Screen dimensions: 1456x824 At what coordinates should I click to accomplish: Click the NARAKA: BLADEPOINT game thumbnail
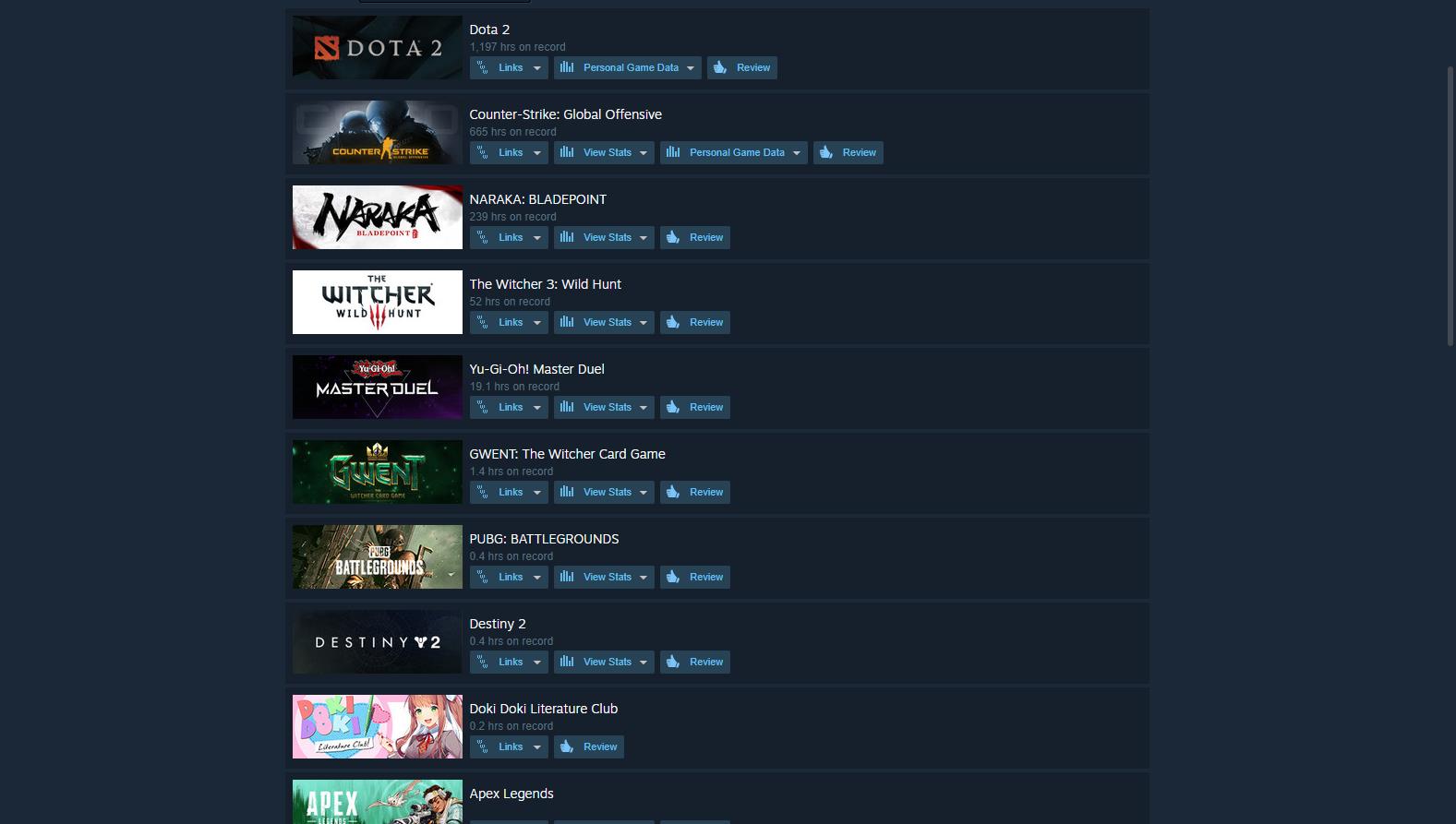378,218
